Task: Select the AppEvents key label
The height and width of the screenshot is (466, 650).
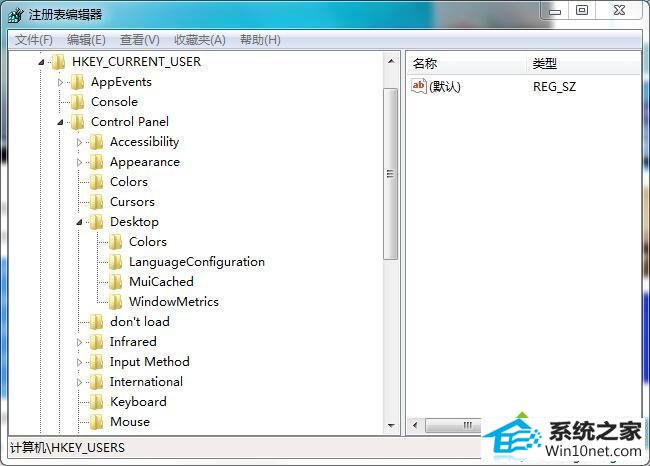Action: [x=121, y=82]
